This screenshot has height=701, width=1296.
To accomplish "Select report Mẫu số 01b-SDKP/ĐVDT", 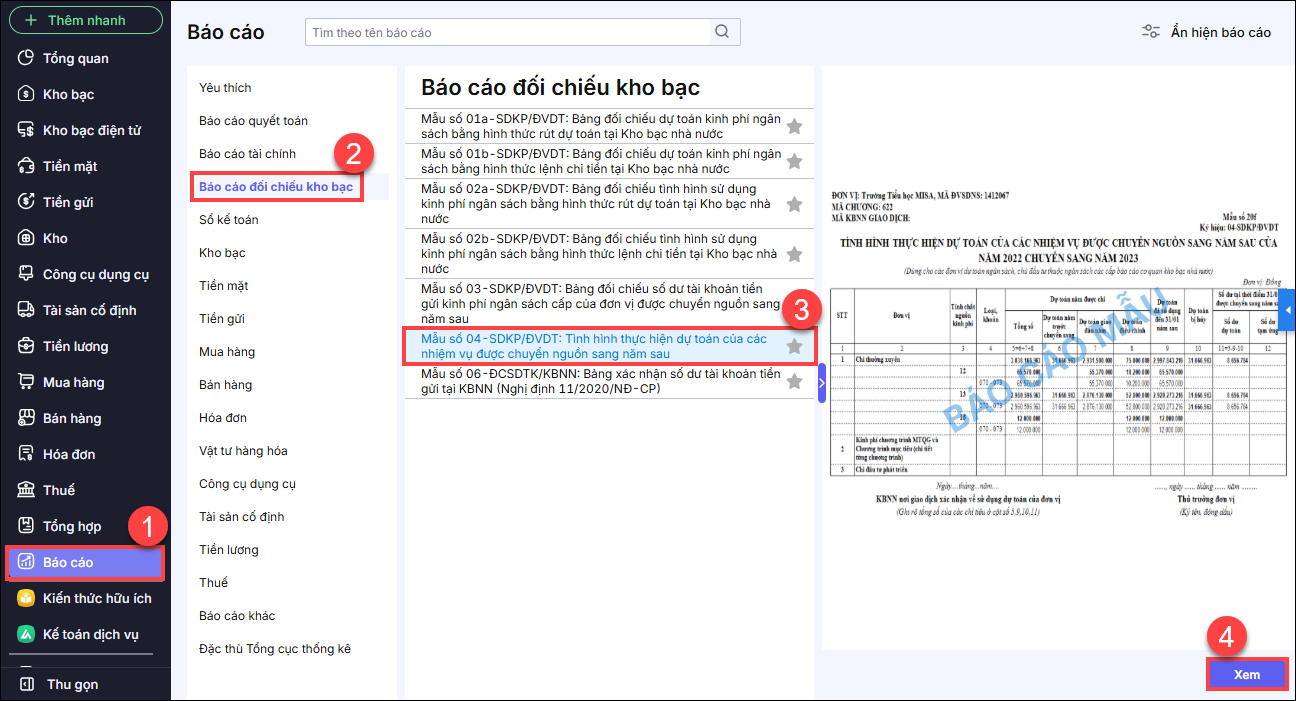I will [x=610, y=161].
